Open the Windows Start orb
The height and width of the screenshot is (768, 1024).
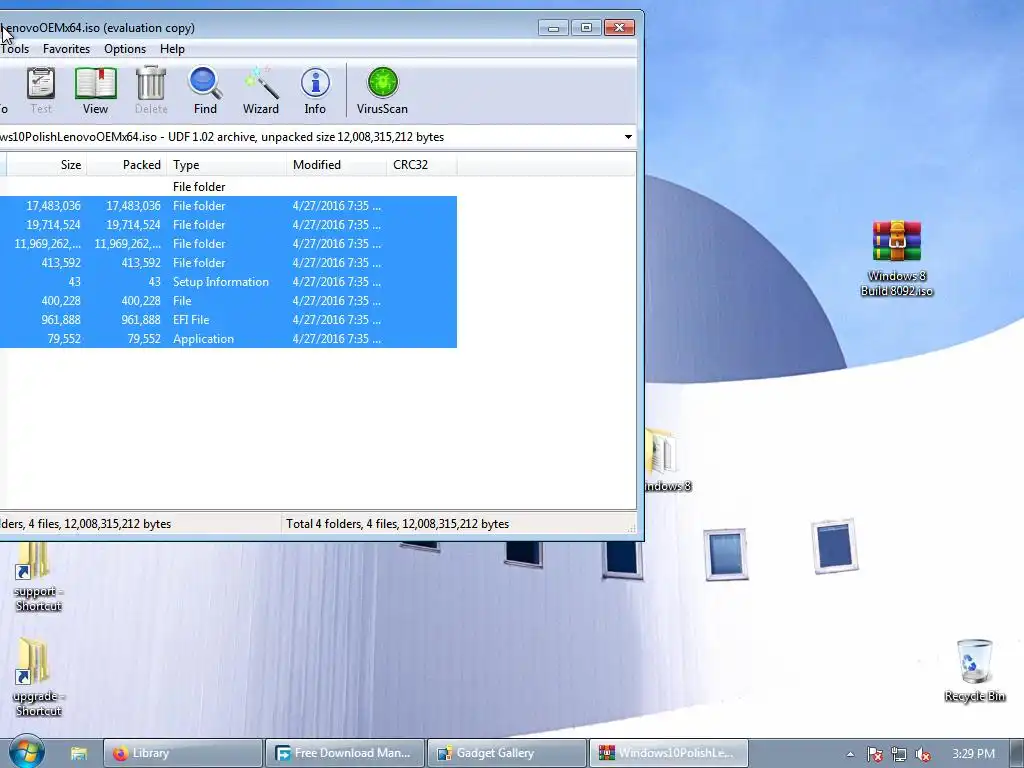[27, 752]
